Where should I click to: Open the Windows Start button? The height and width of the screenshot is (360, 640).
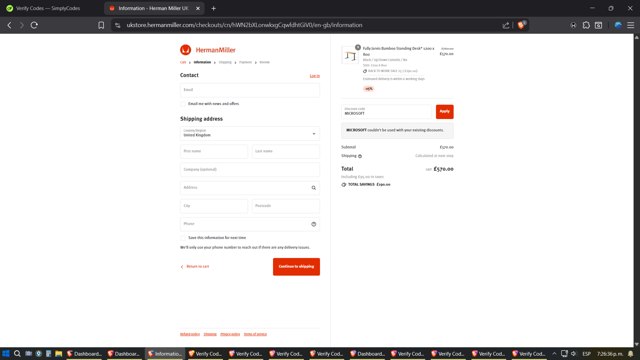(6, 353)
